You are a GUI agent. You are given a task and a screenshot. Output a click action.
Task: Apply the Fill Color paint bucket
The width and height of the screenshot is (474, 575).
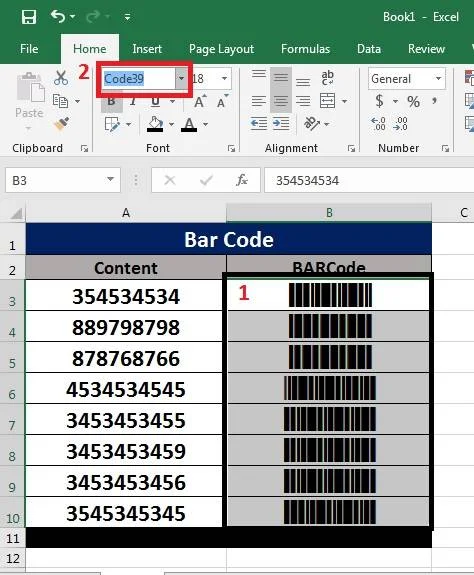pyautogui.click(x=155, y=124)
